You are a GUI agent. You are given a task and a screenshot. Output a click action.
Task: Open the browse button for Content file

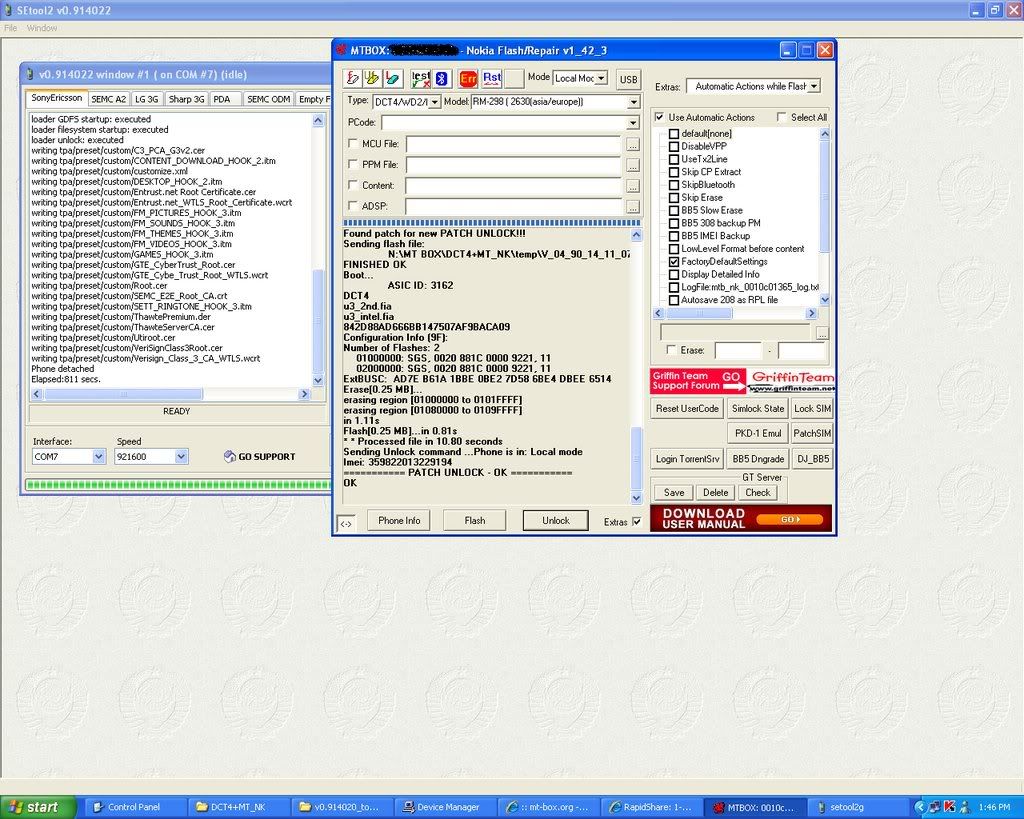(632, 186)
